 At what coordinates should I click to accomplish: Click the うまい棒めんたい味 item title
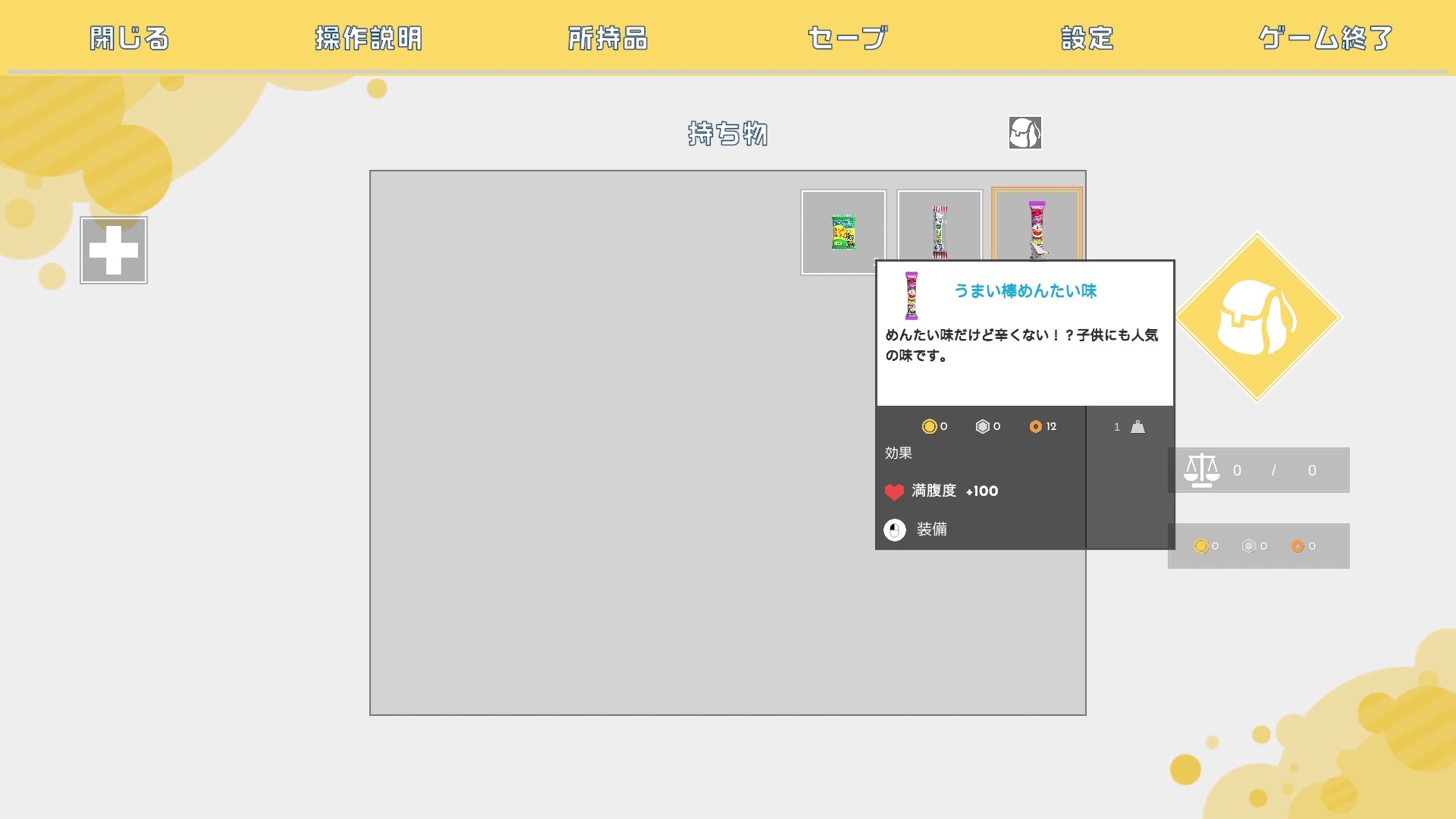click(1025, 291)
